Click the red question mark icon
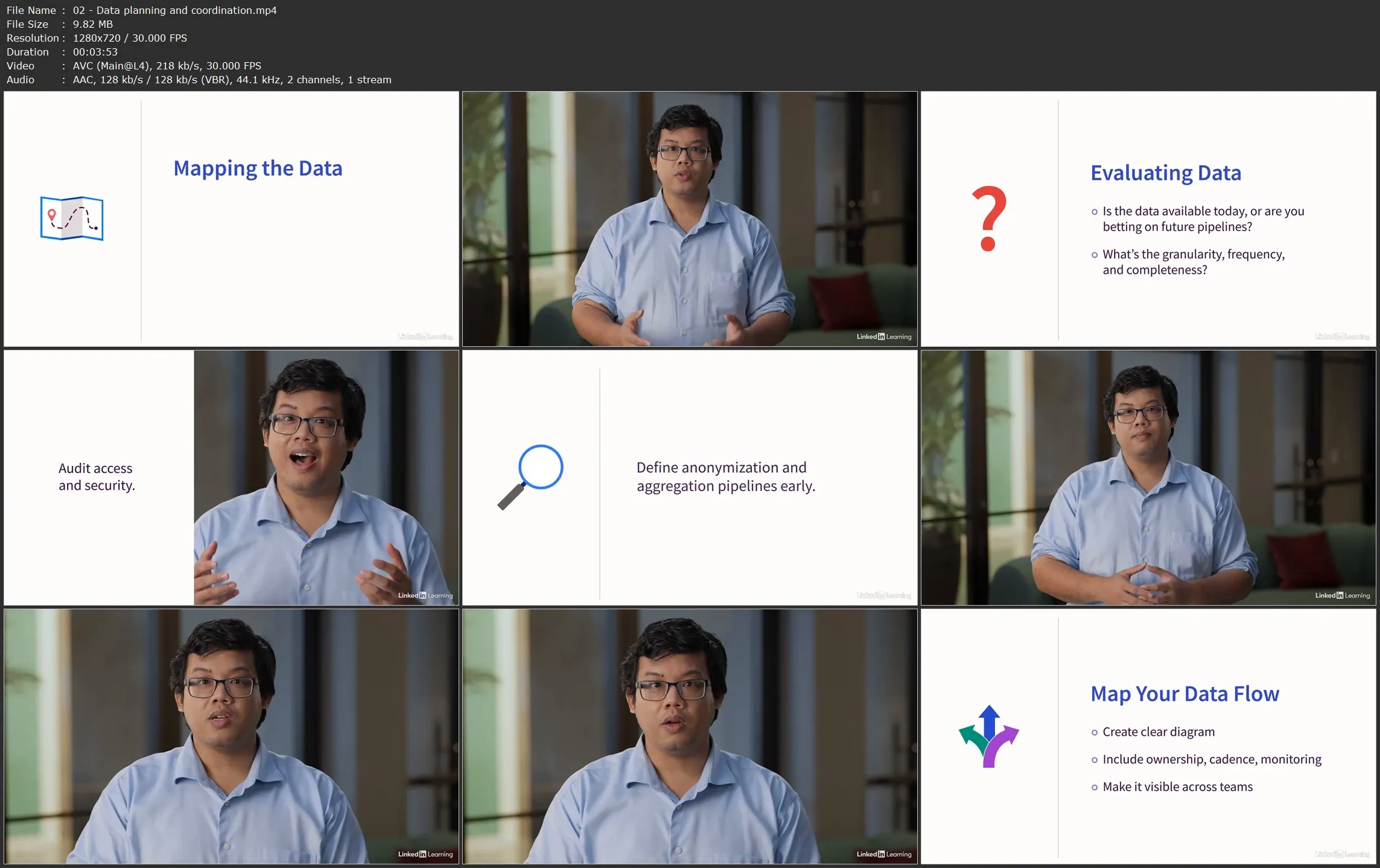Screen dimensions: 1380x868 click(988, 219)
